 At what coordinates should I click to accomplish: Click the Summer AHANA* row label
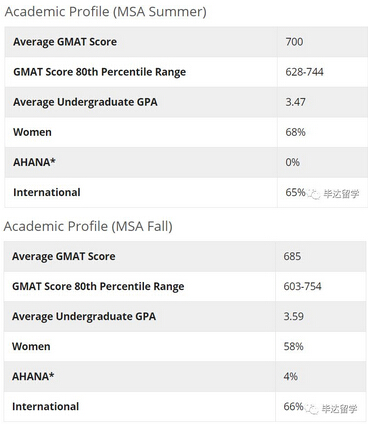pyautogui.click(x=34, y=162)
